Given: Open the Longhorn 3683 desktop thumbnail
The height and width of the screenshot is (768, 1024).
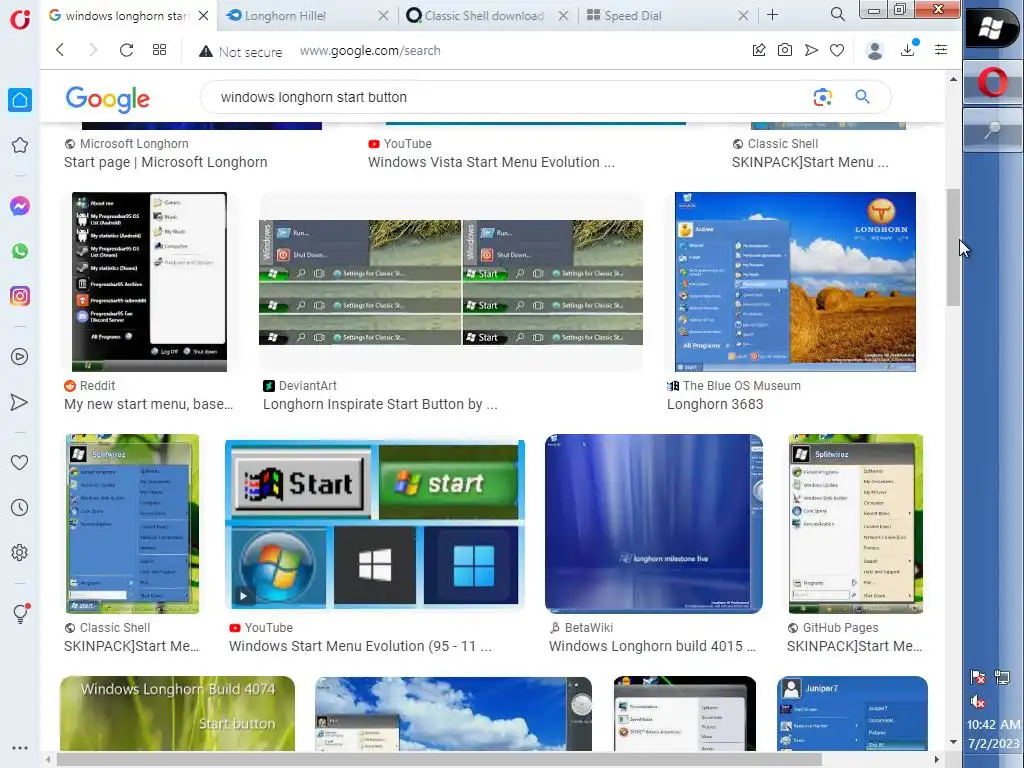Looking at the screenshot, I should [x=795, y=281].
